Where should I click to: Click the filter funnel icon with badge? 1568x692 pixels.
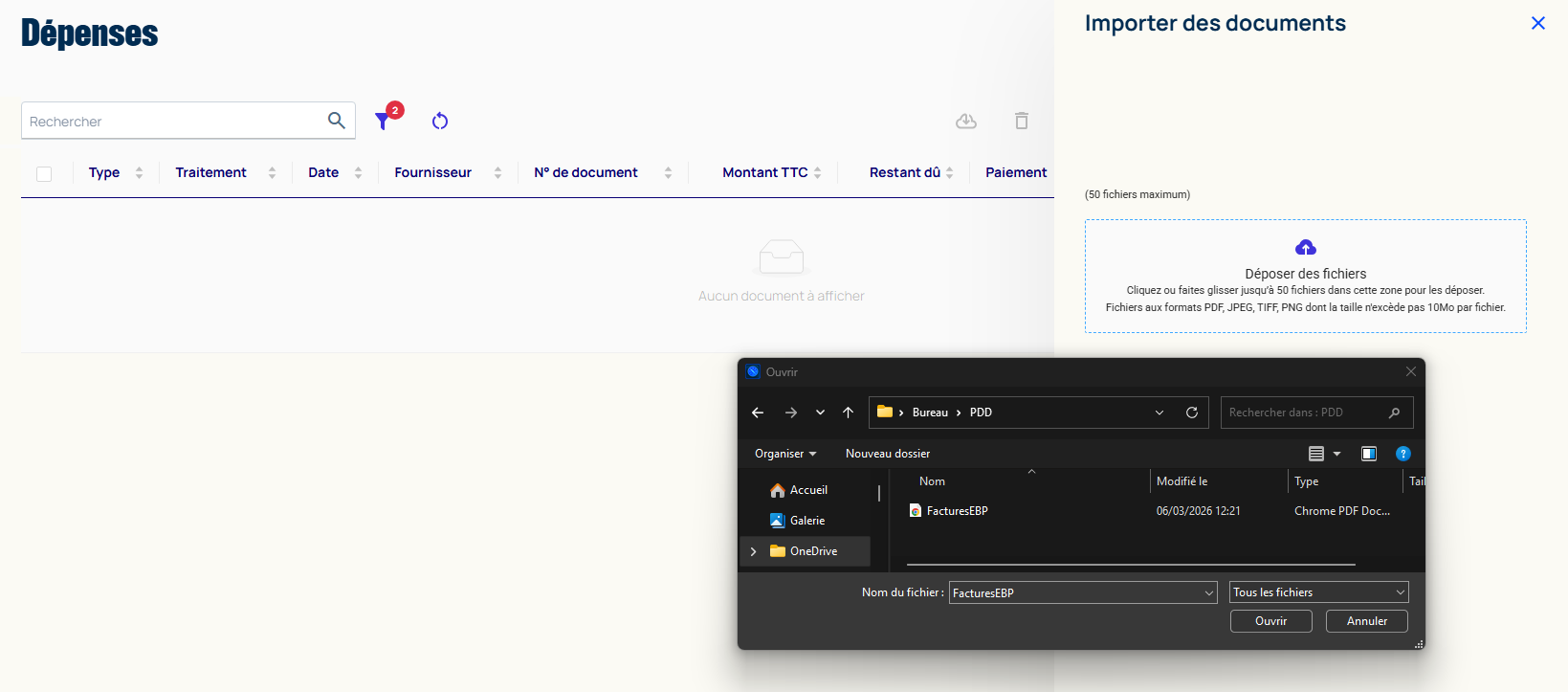coord(384,121)
